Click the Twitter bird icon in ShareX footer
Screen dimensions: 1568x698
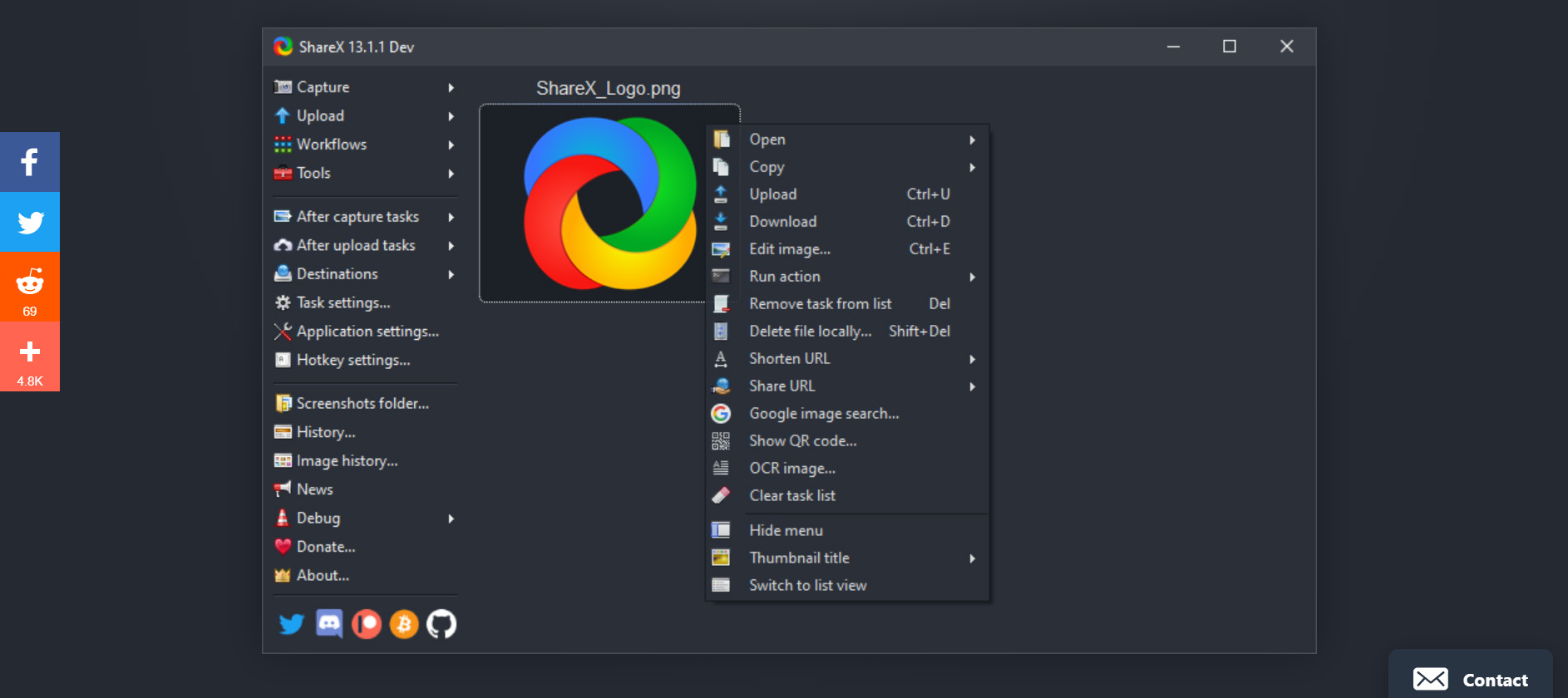click(x=291, y=624)
